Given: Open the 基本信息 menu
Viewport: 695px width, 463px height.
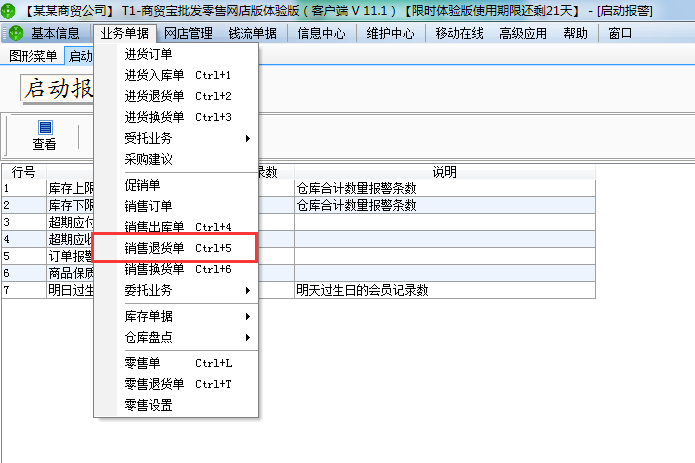Looking at the screenshot, I should pos(55,33).
